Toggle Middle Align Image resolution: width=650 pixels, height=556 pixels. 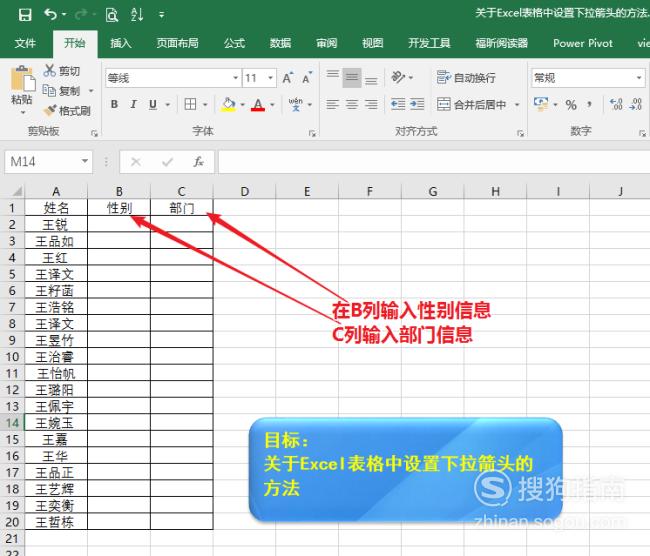click(x=352, y=78)
